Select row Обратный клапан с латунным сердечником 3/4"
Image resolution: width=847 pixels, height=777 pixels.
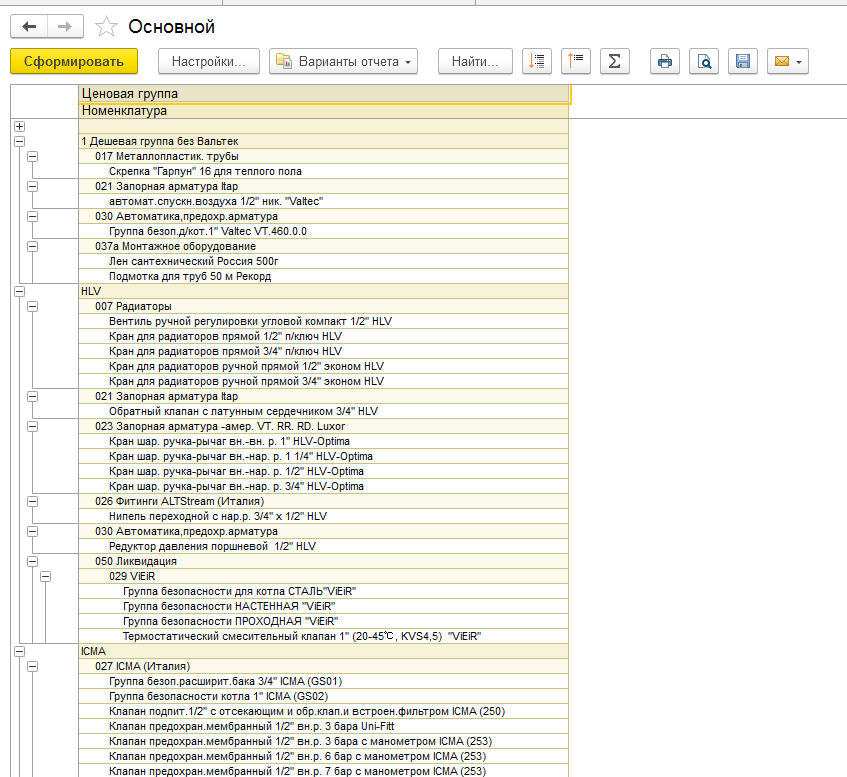coord(324,411)
